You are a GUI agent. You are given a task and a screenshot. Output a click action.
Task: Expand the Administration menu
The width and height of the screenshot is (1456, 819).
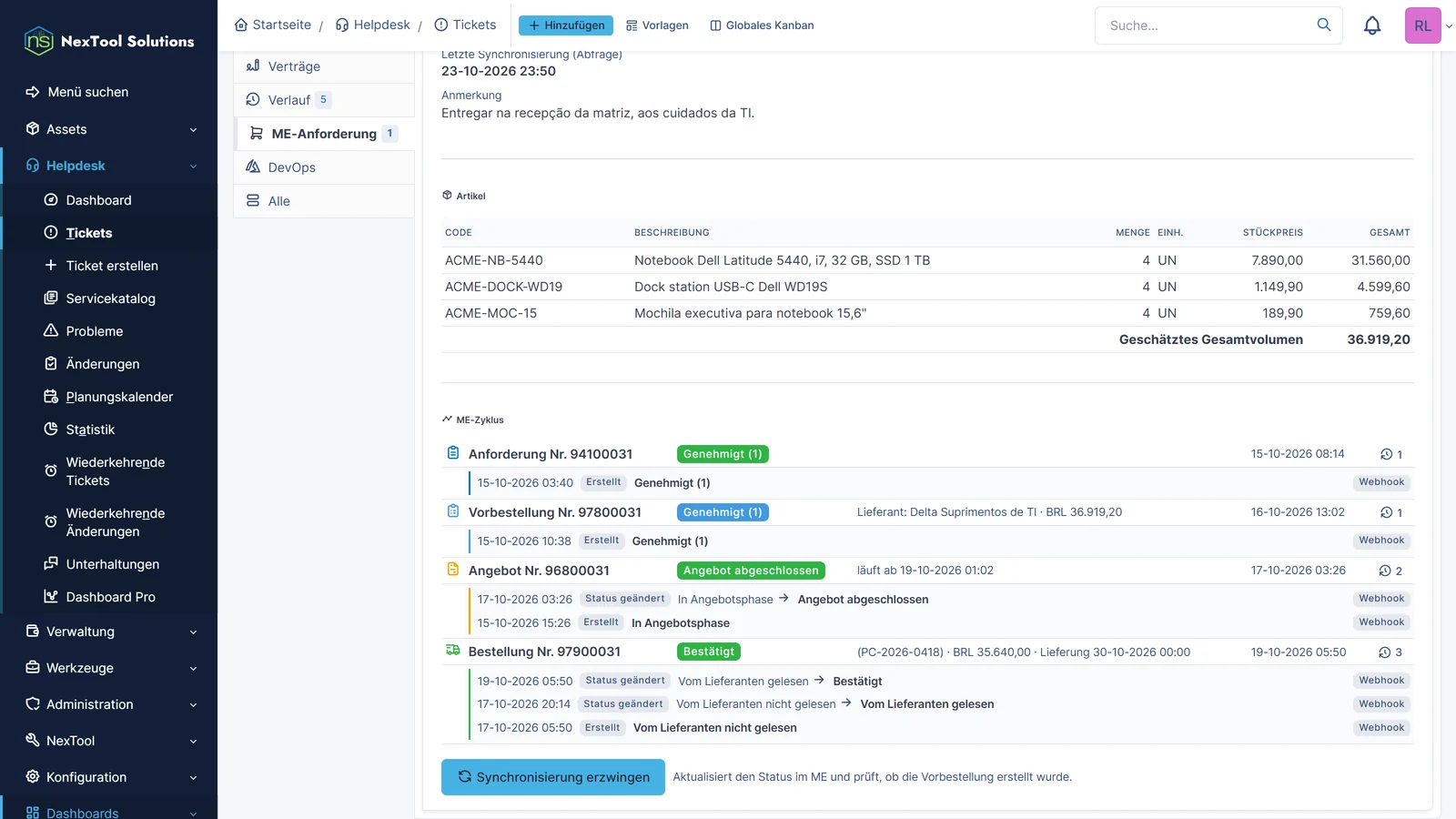coord(109,704)
